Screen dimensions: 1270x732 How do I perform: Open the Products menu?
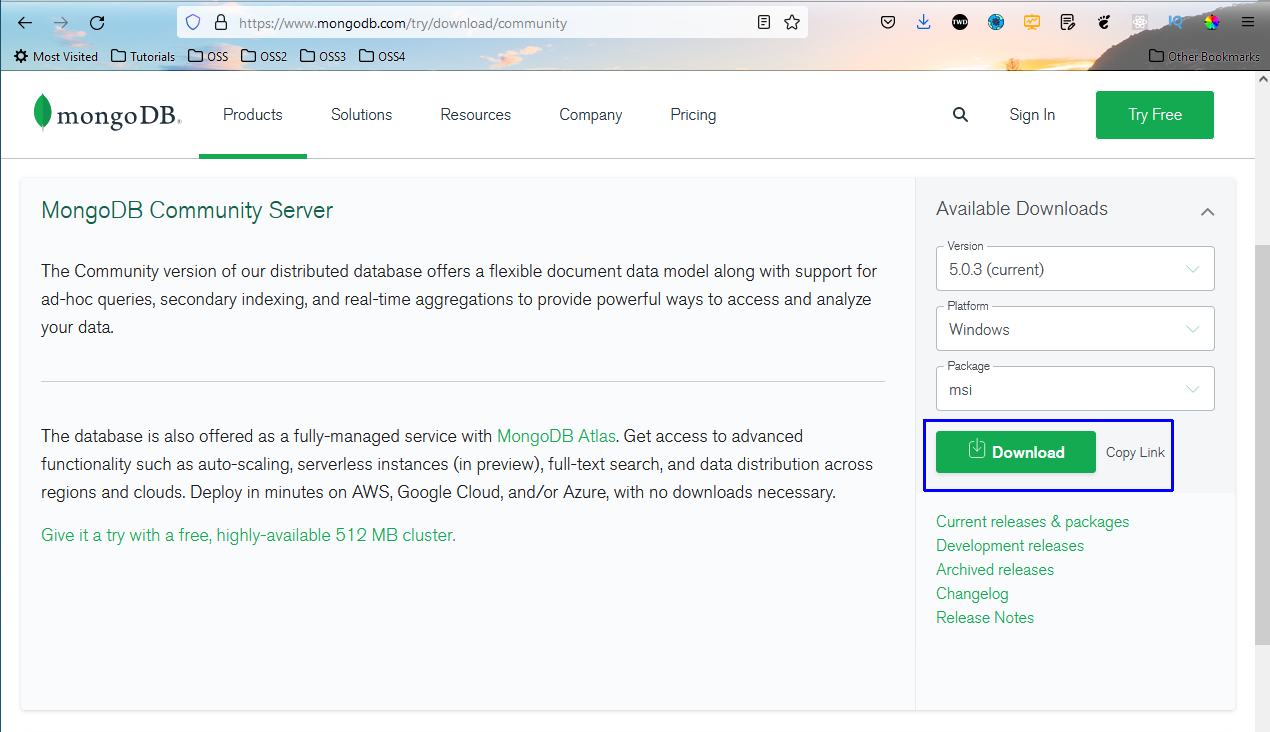pos(253,115)
